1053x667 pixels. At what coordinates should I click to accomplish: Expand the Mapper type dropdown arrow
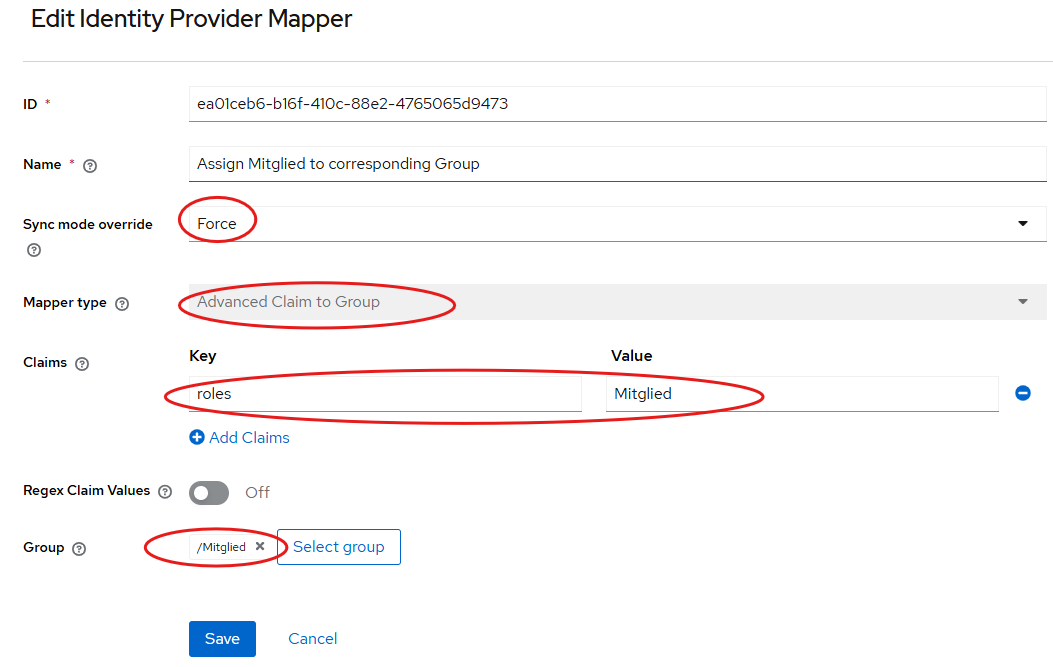pos(1022,302)
